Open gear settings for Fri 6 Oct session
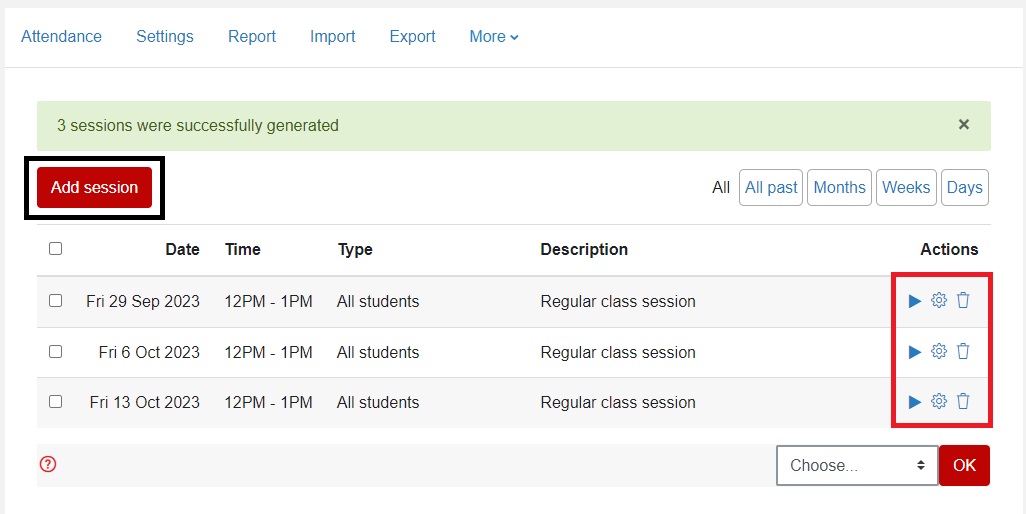The image size is (1026, 514). [939, 351]
